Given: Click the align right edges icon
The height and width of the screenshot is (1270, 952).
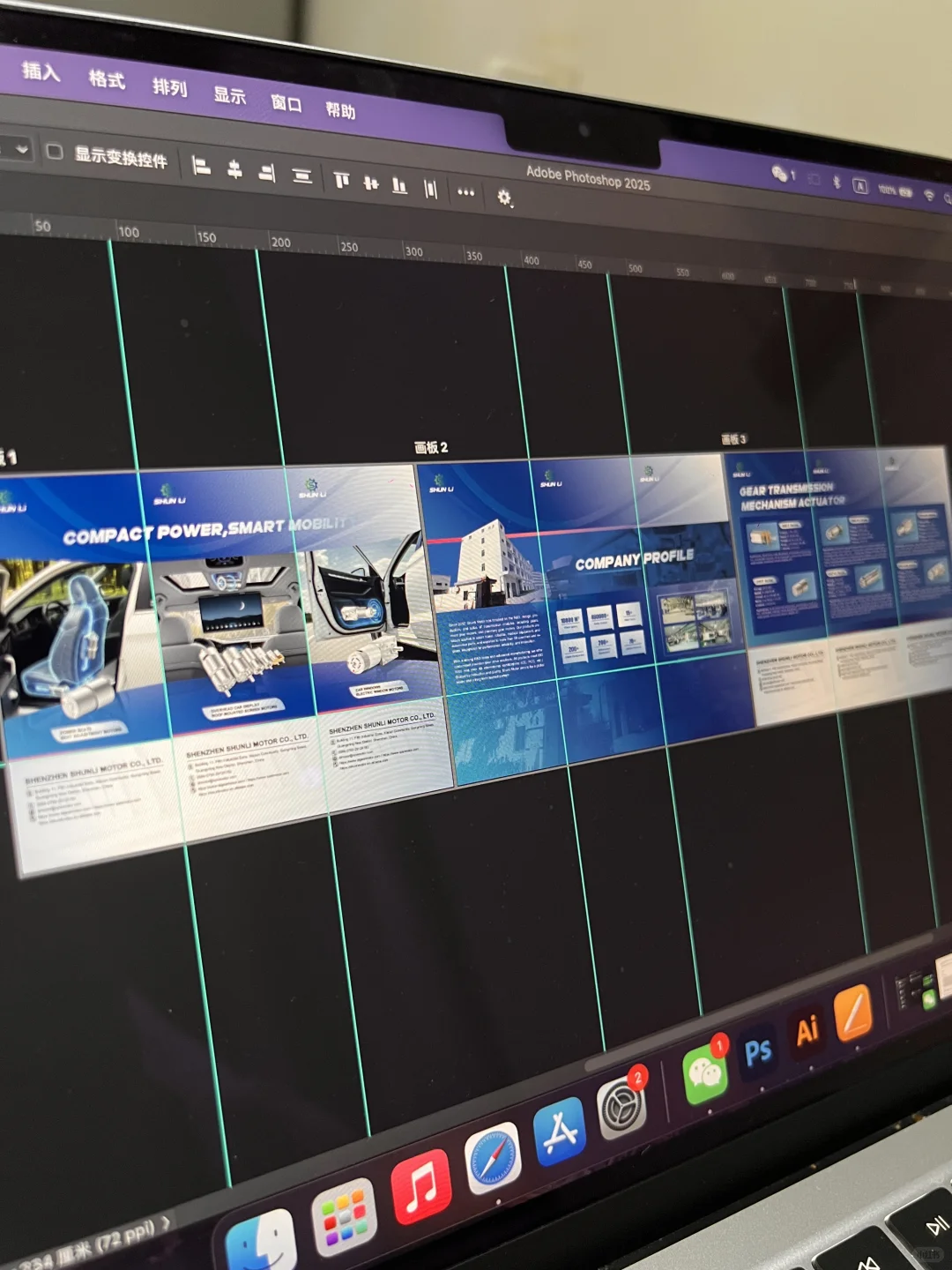Looking at the screenshot, I should [267, 173].
